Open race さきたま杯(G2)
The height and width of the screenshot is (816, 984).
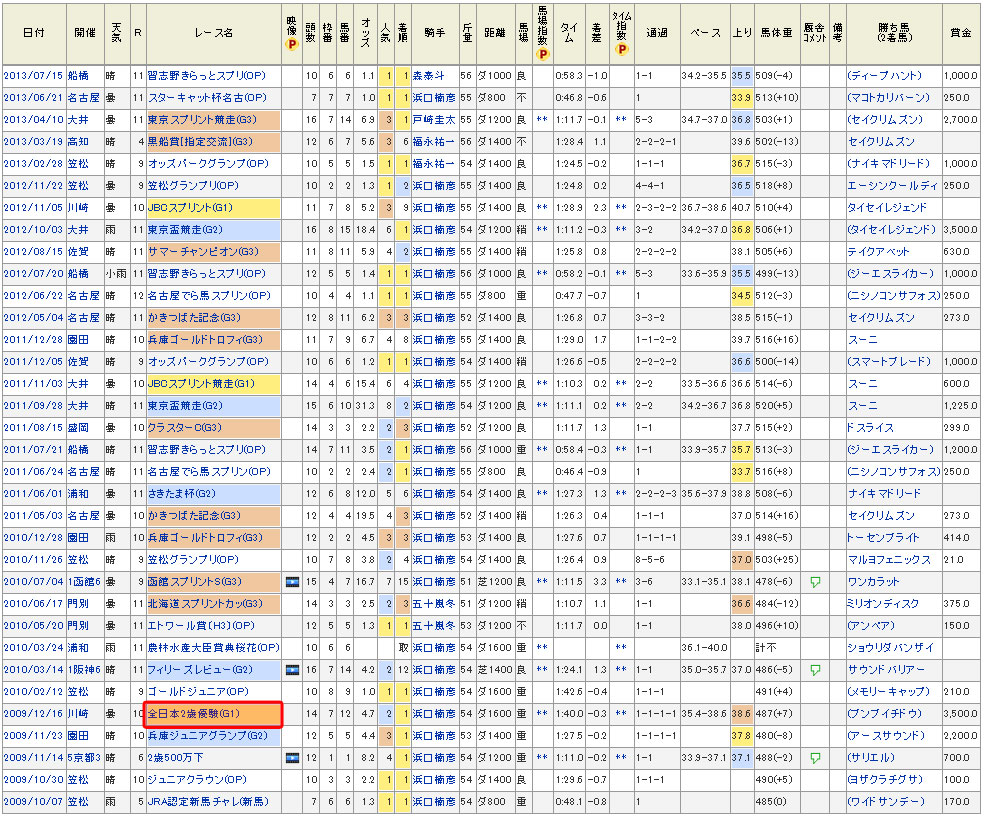point(181,494)
